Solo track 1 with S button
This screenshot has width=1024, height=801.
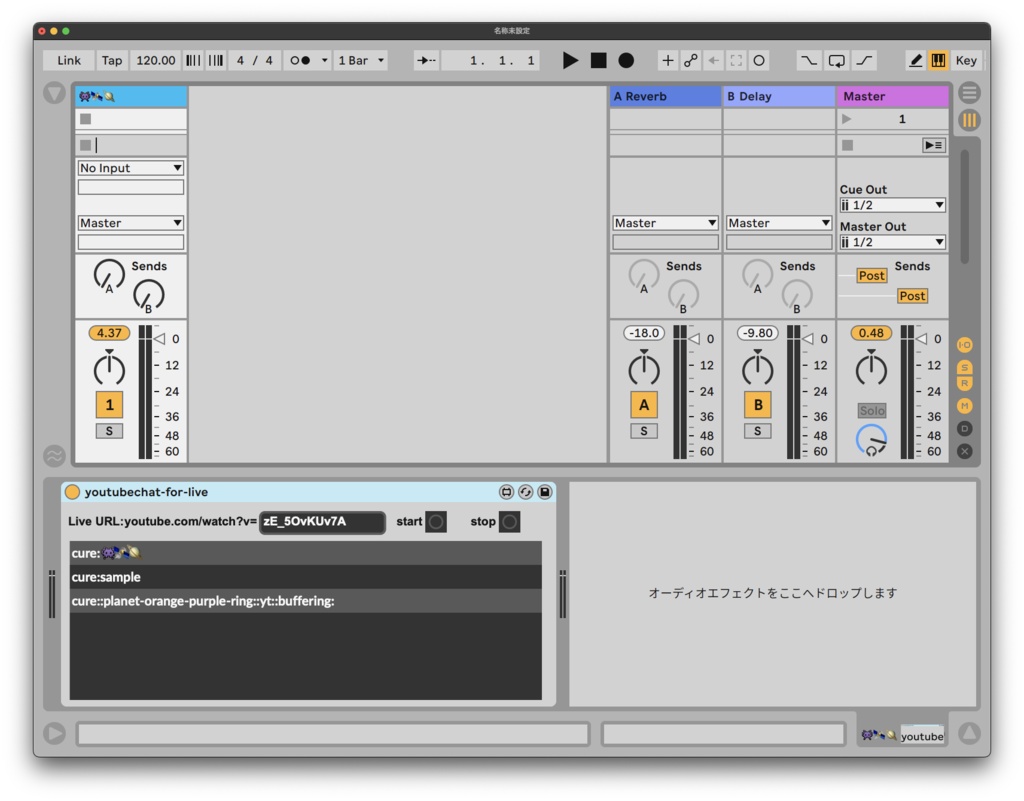(x=109, y=431)
